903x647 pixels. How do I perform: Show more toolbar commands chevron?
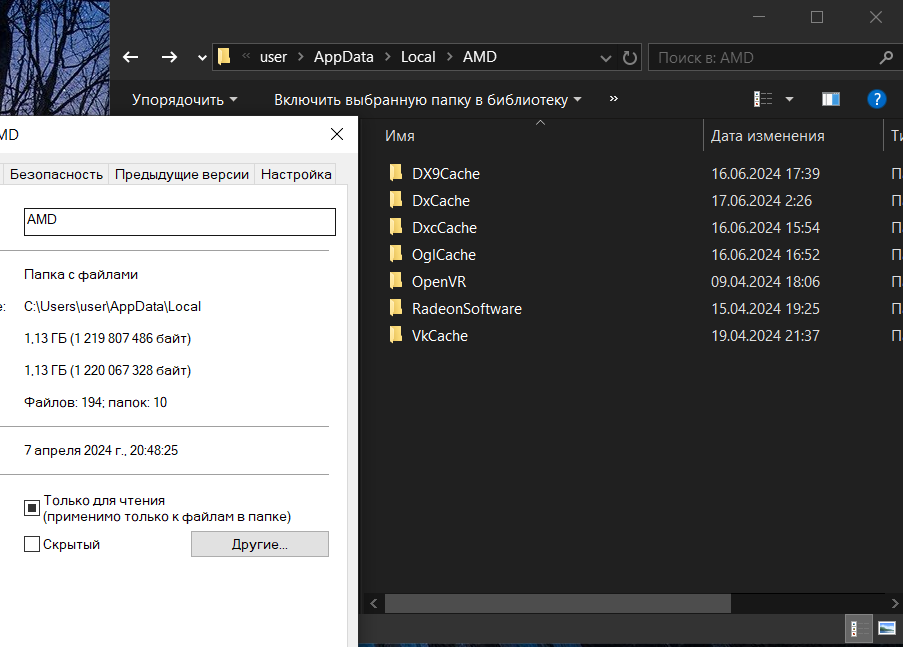[x=613, y=99]
